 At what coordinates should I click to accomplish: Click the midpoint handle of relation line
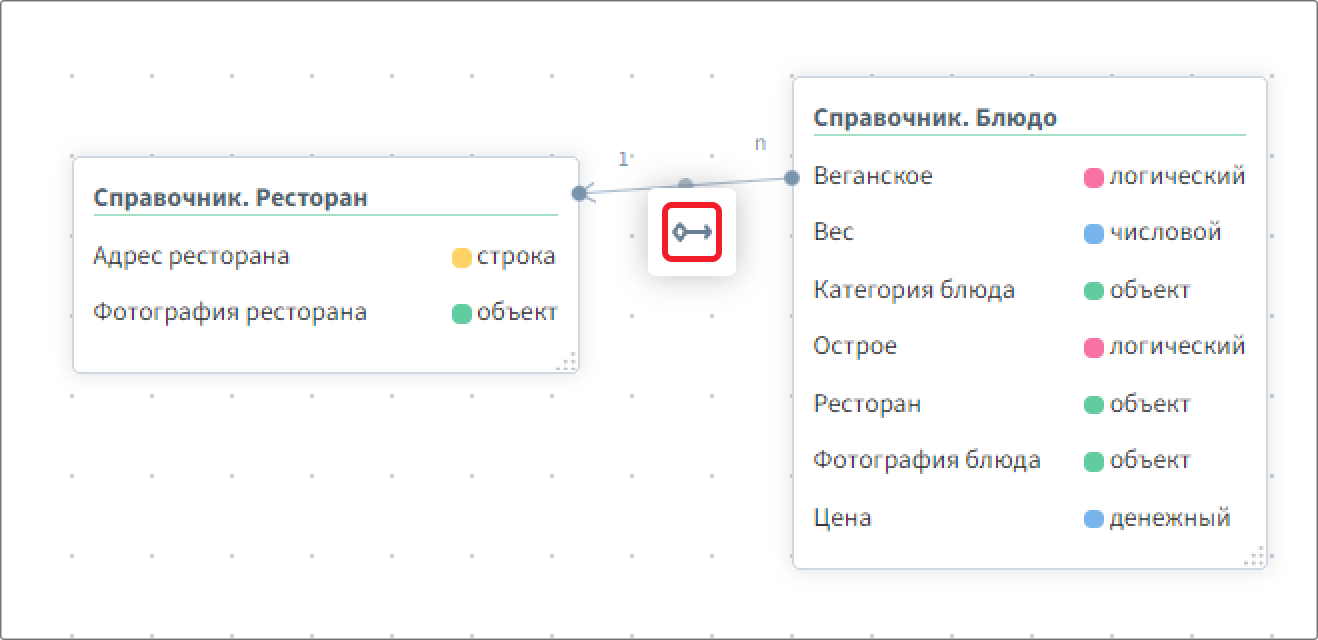tap(685, 185)
